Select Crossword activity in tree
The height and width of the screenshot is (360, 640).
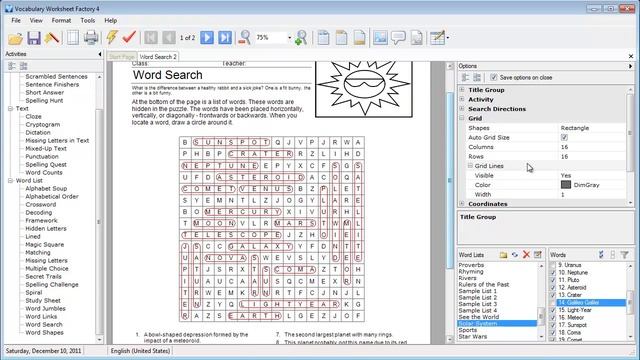coord(40,204)
